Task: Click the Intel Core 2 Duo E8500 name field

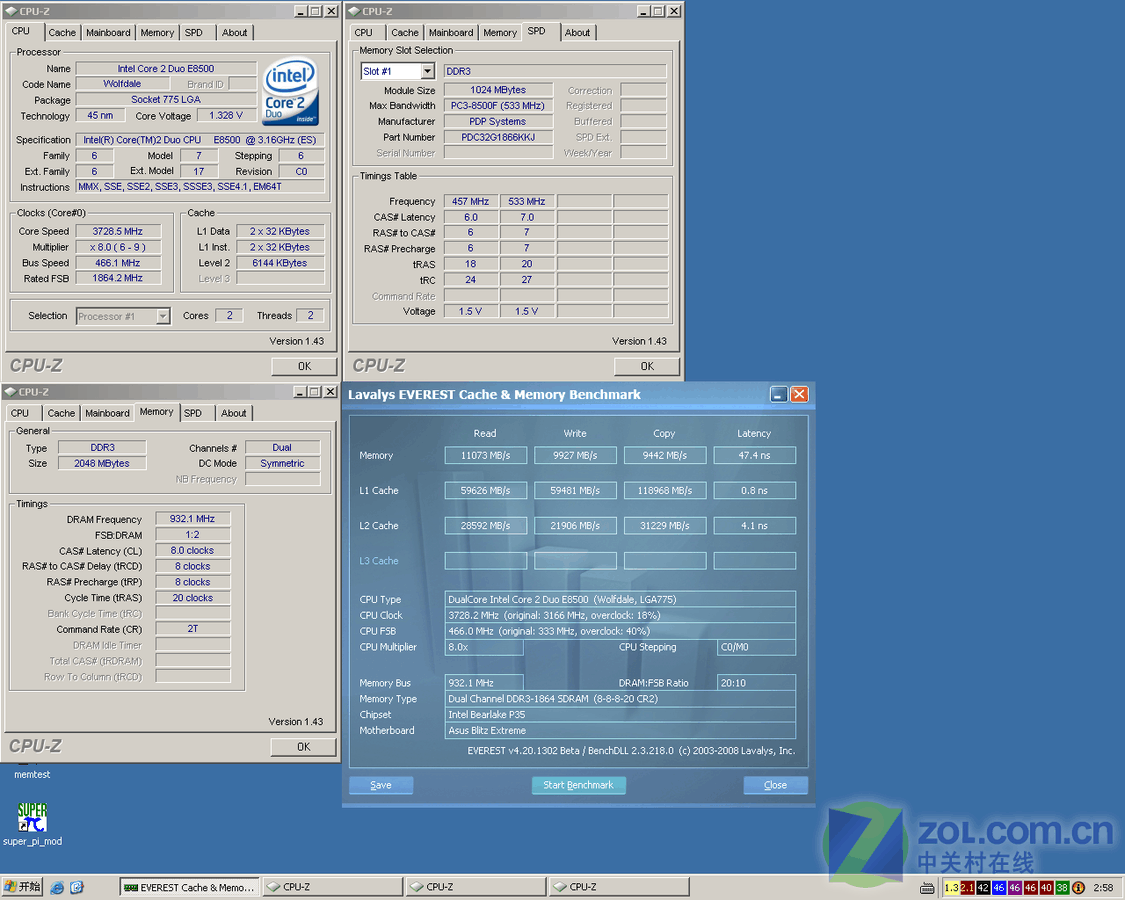Action: (x=166, y=69)
